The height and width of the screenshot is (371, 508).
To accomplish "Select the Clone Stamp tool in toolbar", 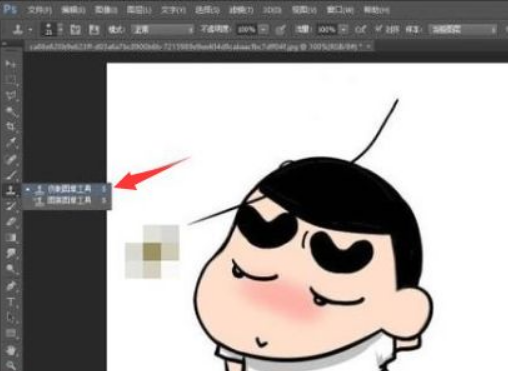I will [10, 190].
